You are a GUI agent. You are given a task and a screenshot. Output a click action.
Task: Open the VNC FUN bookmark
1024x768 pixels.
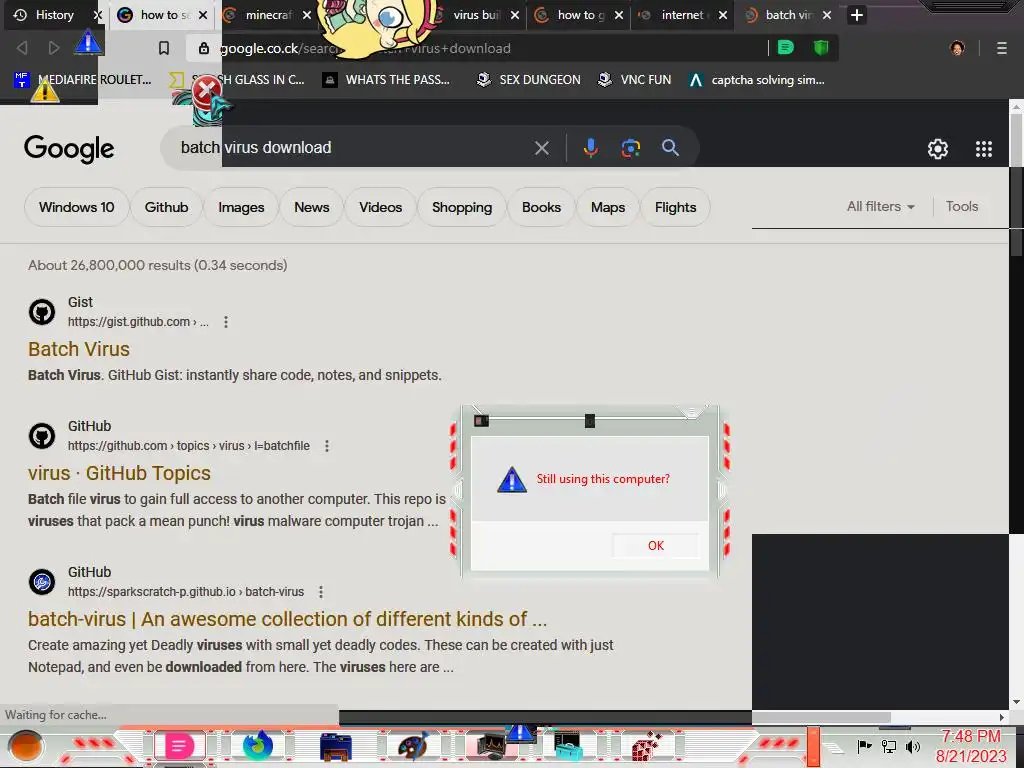pos(635,80)
